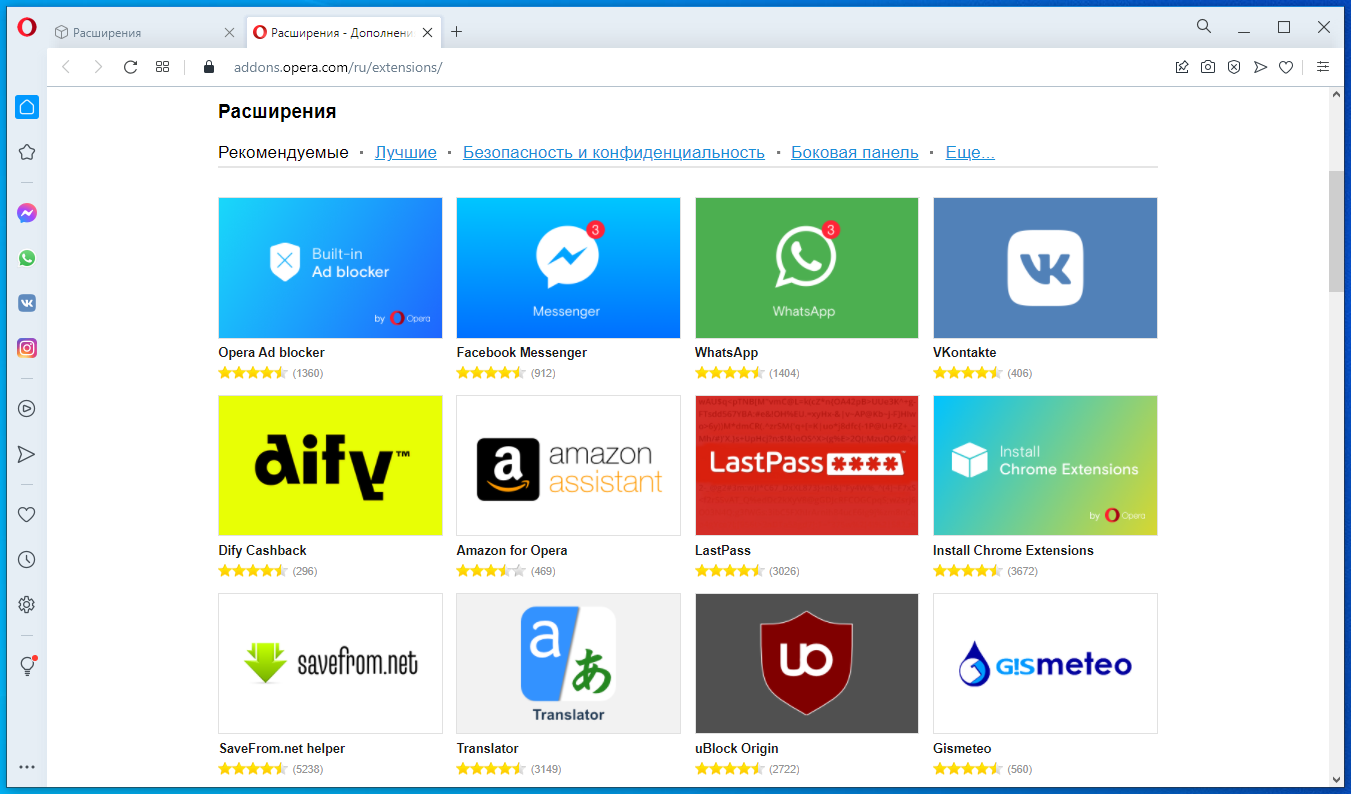Screen dimensions: 1351x794
Task: Open the LastPass extension thumbnail
Action: (x=807, y=465)
